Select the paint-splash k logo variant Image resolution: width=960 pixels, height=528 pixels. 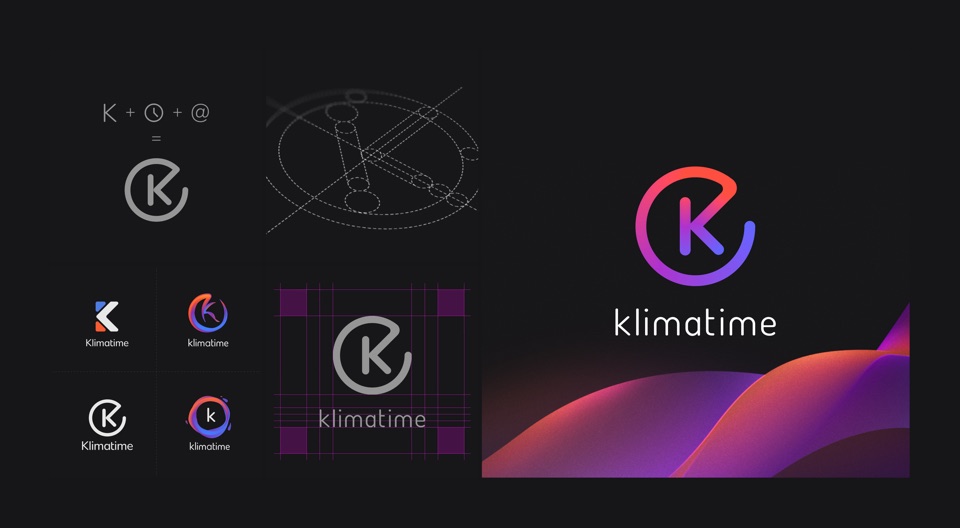coord(209,417)
